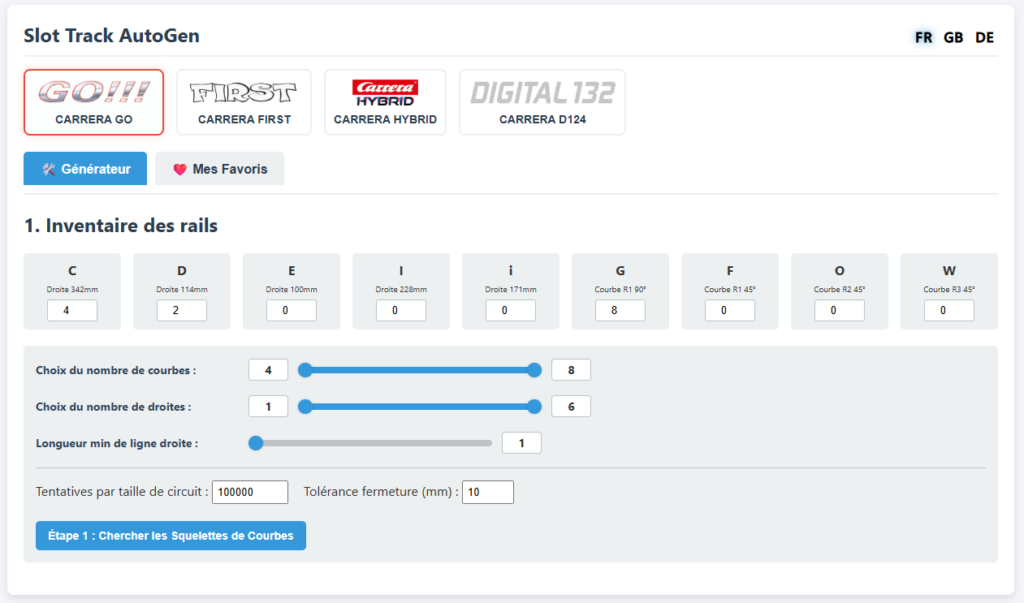Viewport: 1024px width, 603px height.
Task: Click the Inventaire des rails heading
Action: pyautogui.click(x=121, y=225)
